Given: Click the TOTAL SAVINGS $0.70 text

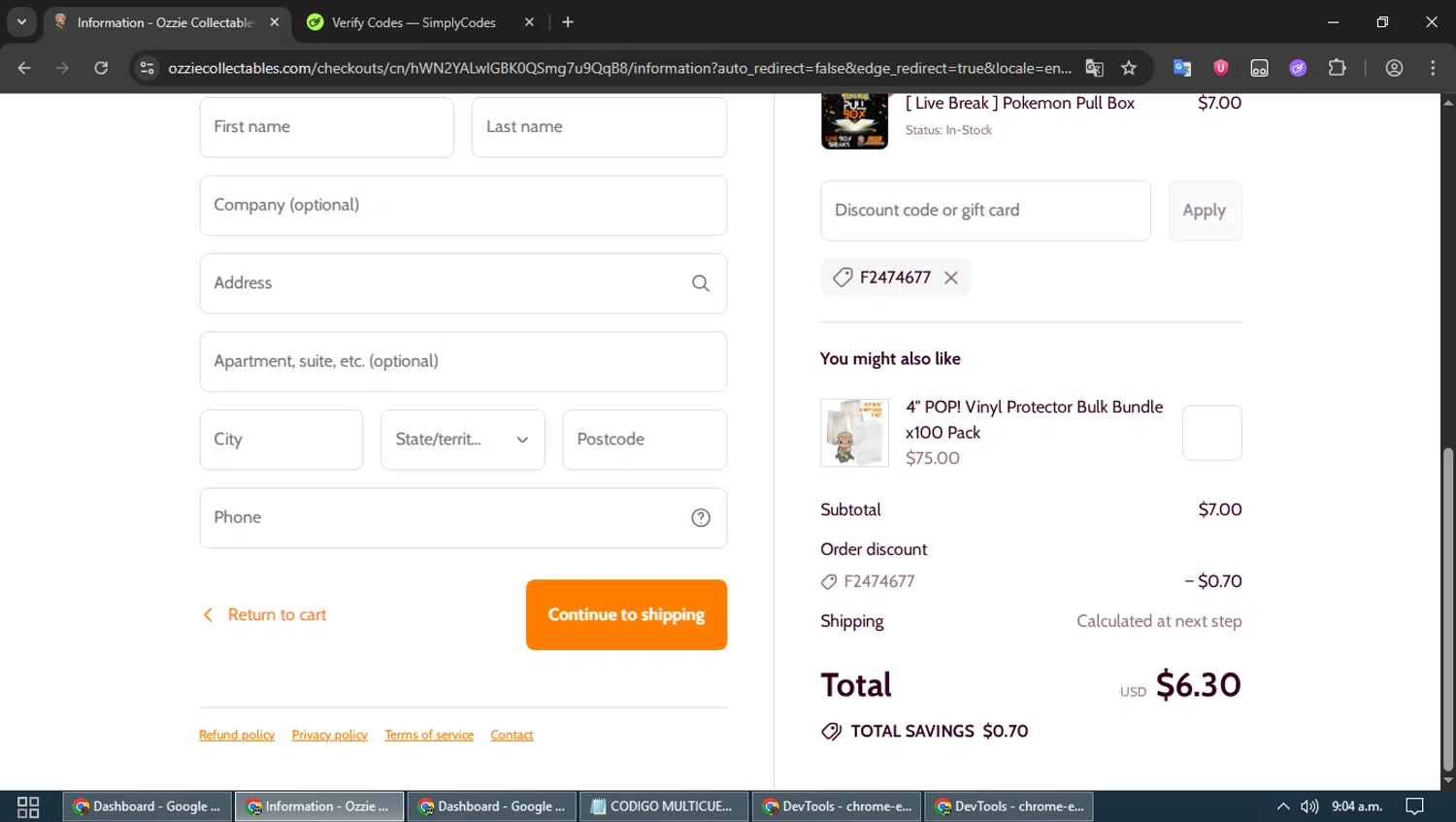Looking at the screenshot, I should (939, 732).
